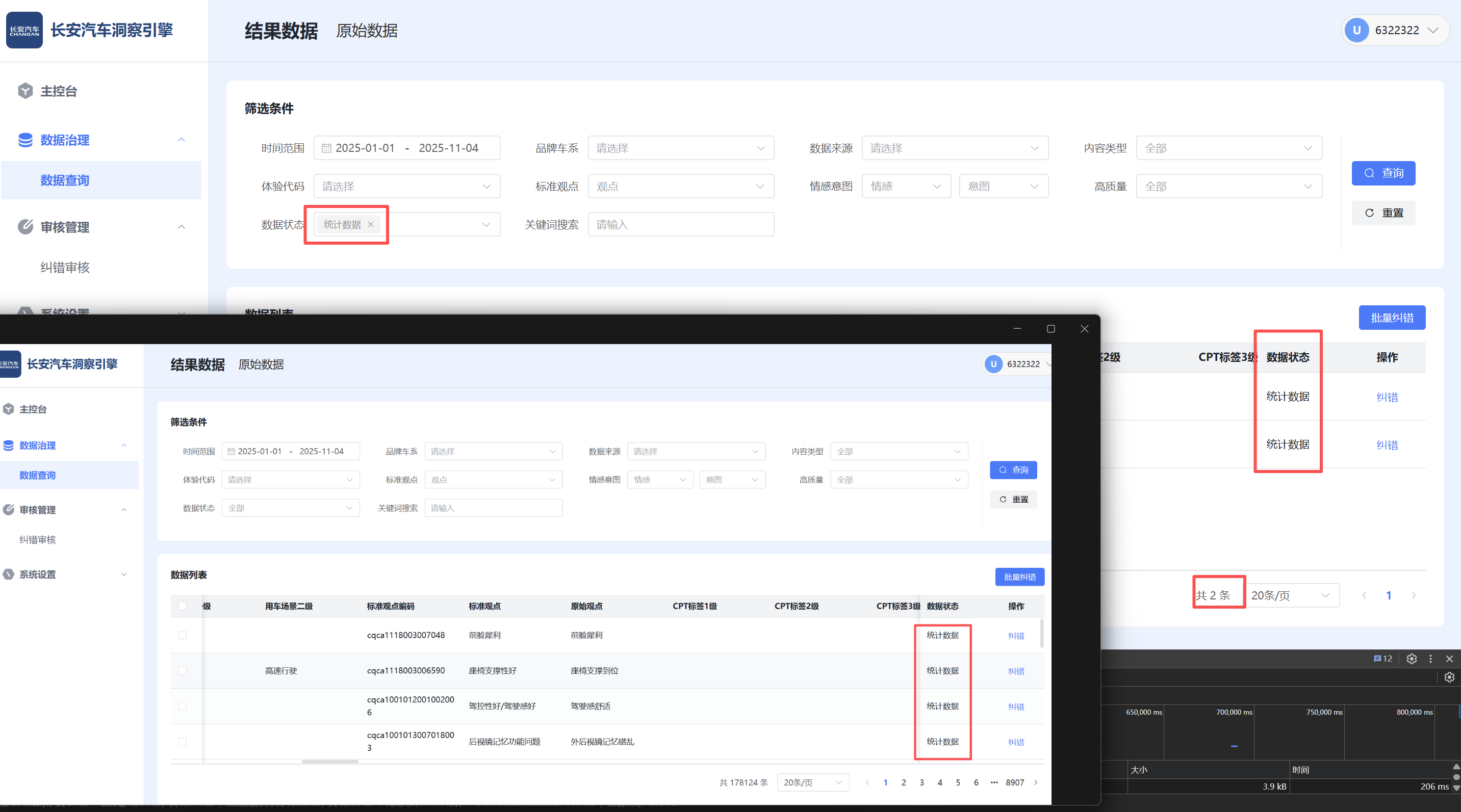Click the top blue 查询 button
Image resolution: width=1461 pixels, height=812 pixels.
pos(1383,173)
